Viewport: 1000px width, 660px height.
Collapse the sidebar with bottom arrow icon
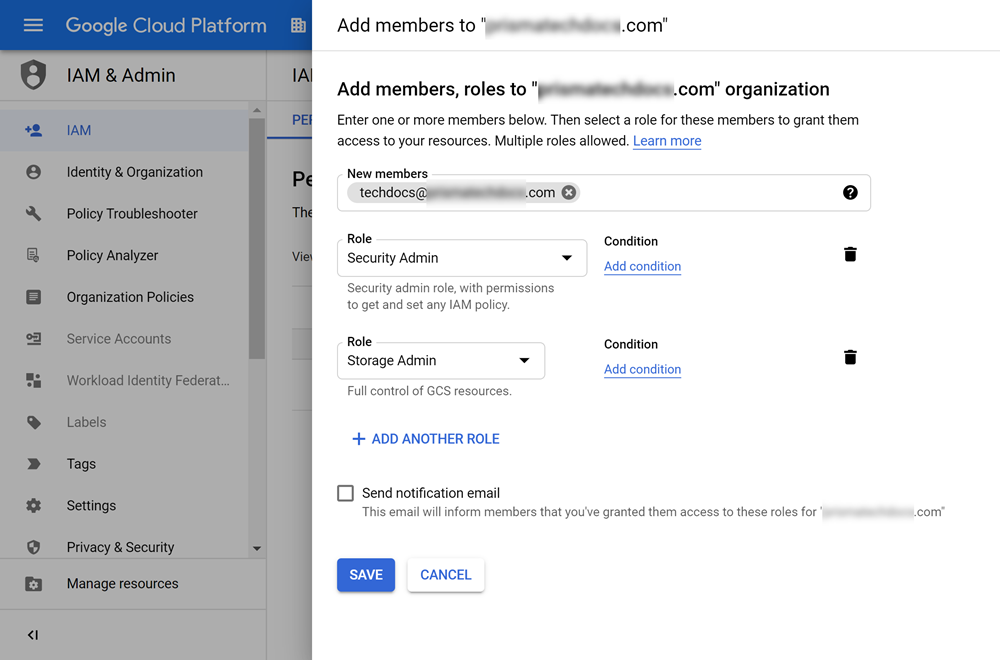(33, 635)
